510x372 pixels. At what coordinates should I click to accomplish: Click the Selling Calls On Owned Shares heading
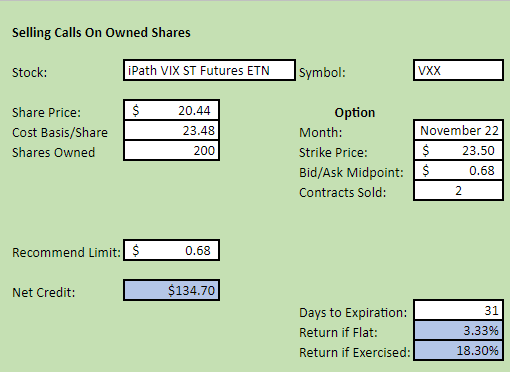coord(101,33)
